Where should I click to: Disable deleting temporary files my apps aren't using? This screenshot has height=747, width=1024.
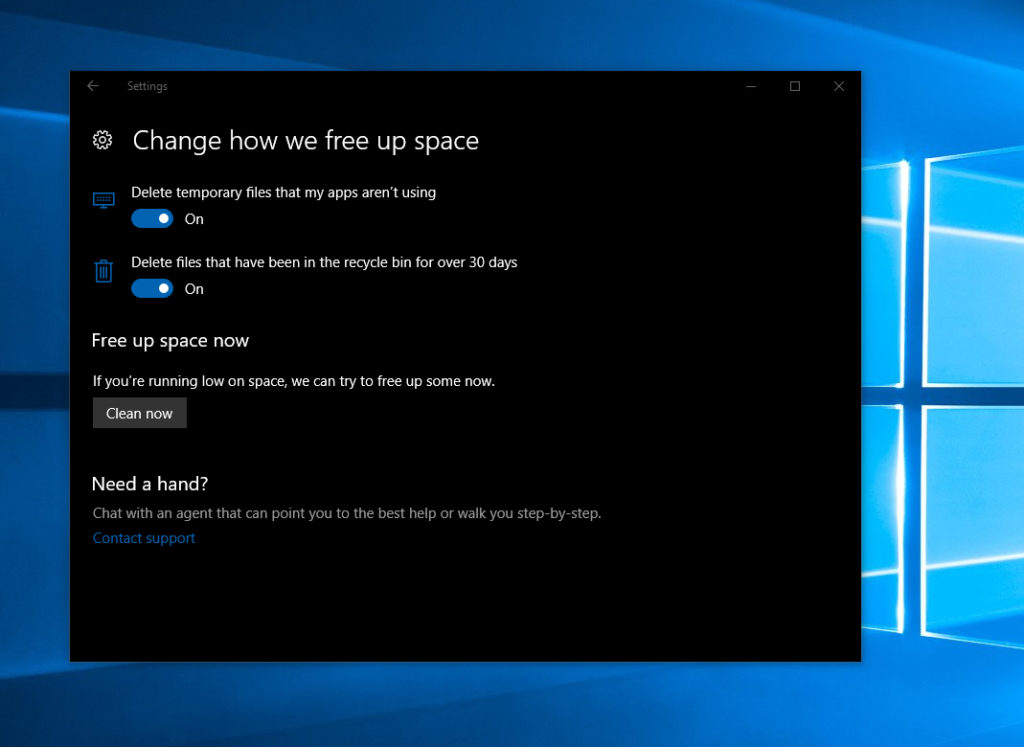tap(152, 218)
